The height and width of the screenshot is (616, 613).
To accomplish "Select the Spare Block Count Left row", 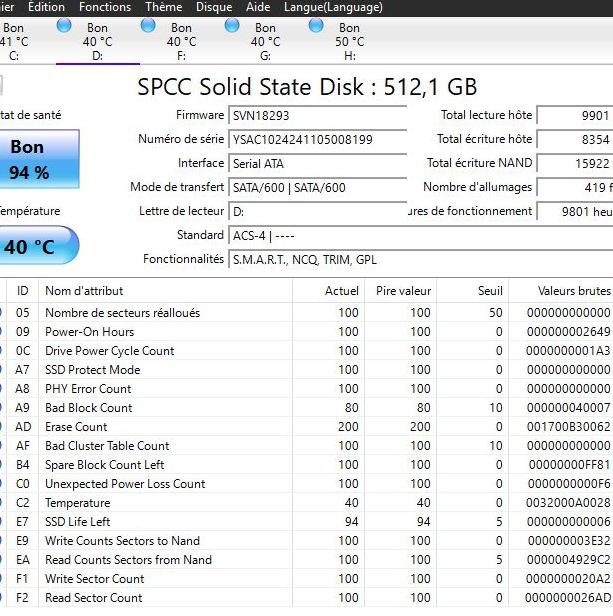I will tap(306, 465).
